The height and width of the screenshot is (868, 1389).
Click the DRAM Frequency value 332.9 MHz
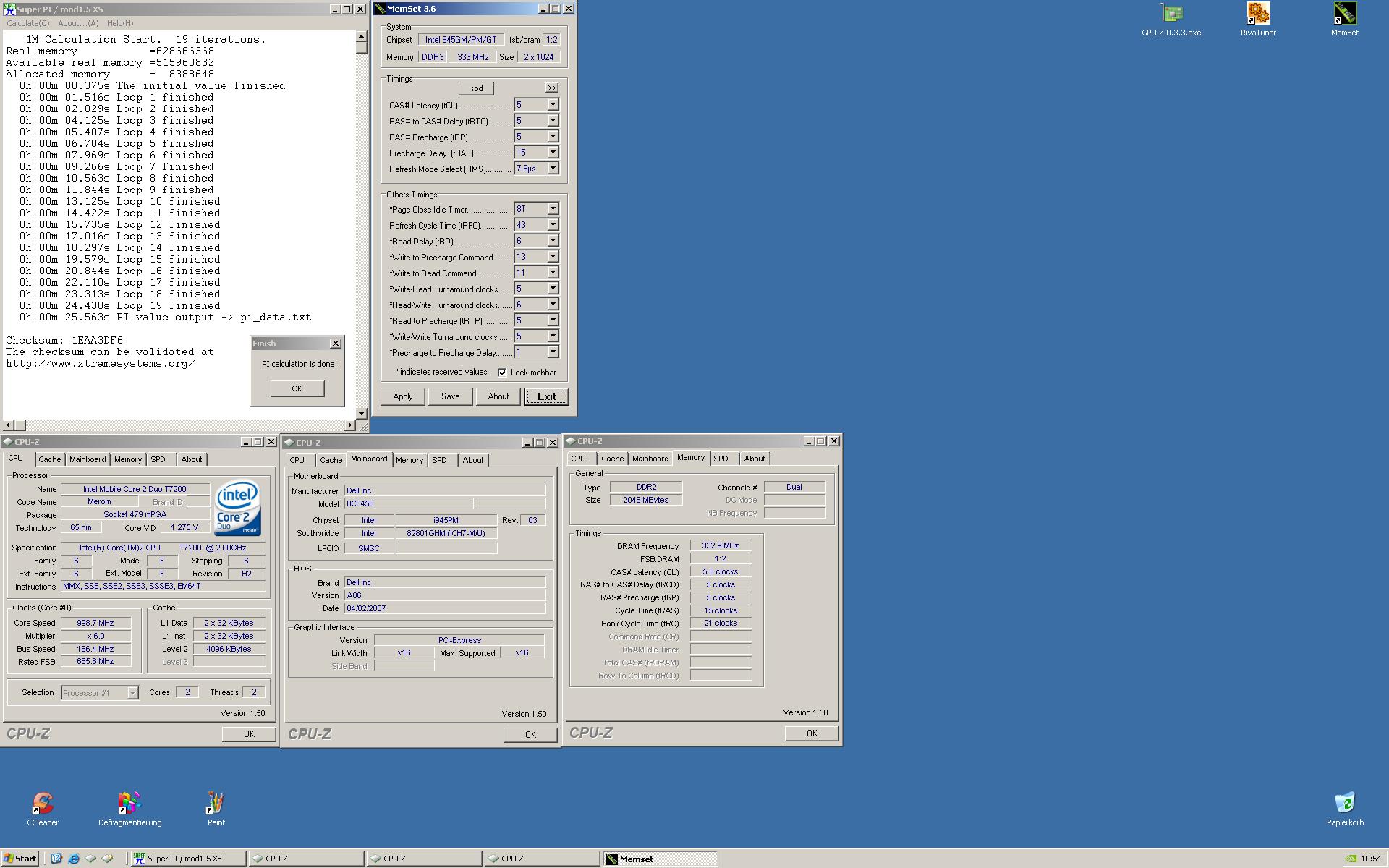[x=721, y=546]
